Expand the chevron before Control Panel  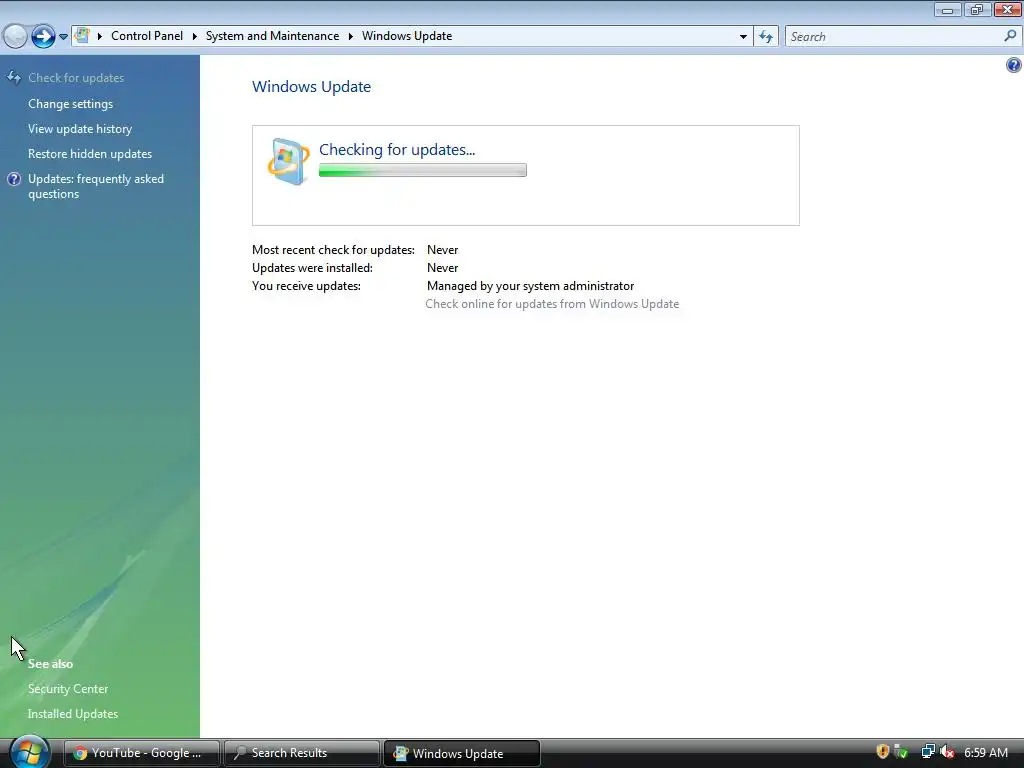coord(100,36)
